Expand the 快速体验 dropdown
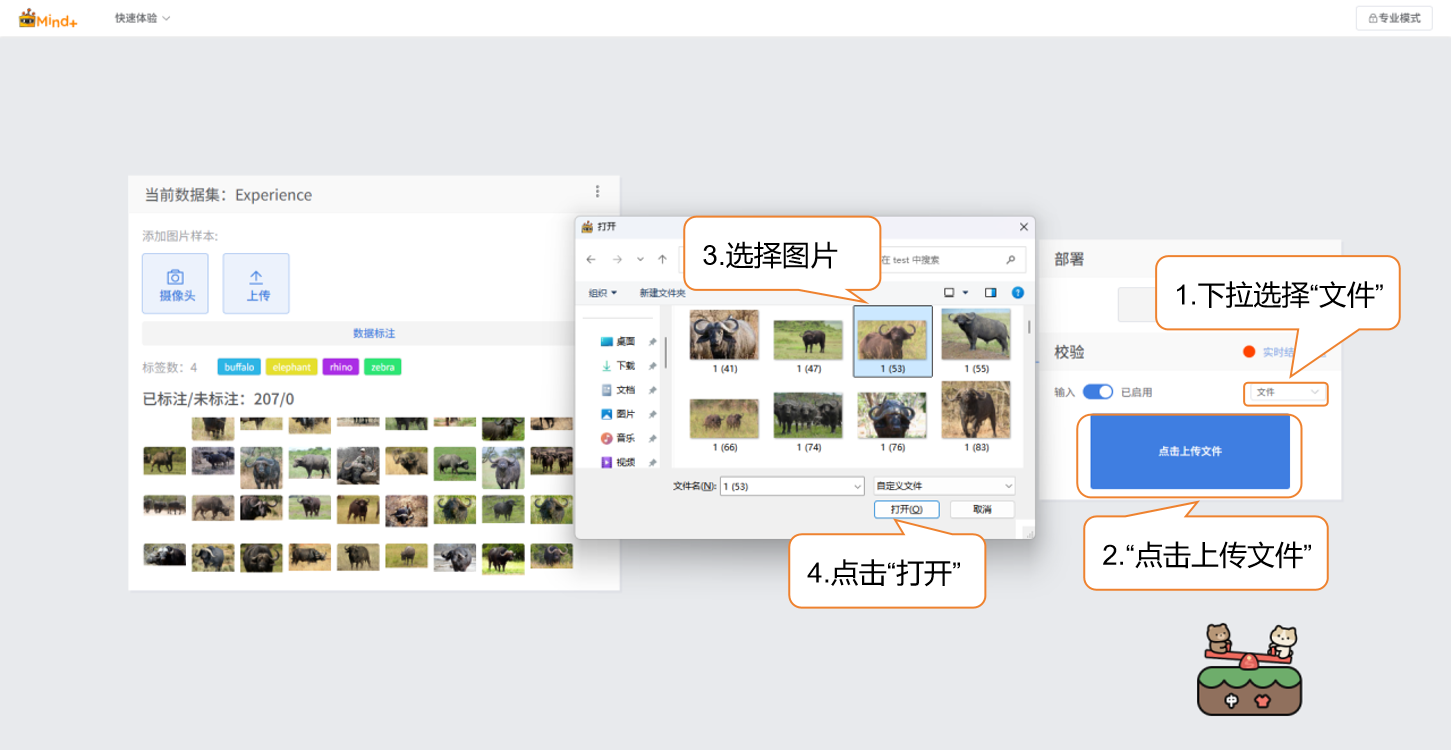The height and width of the screenshot is (750, 1451). 142,18
